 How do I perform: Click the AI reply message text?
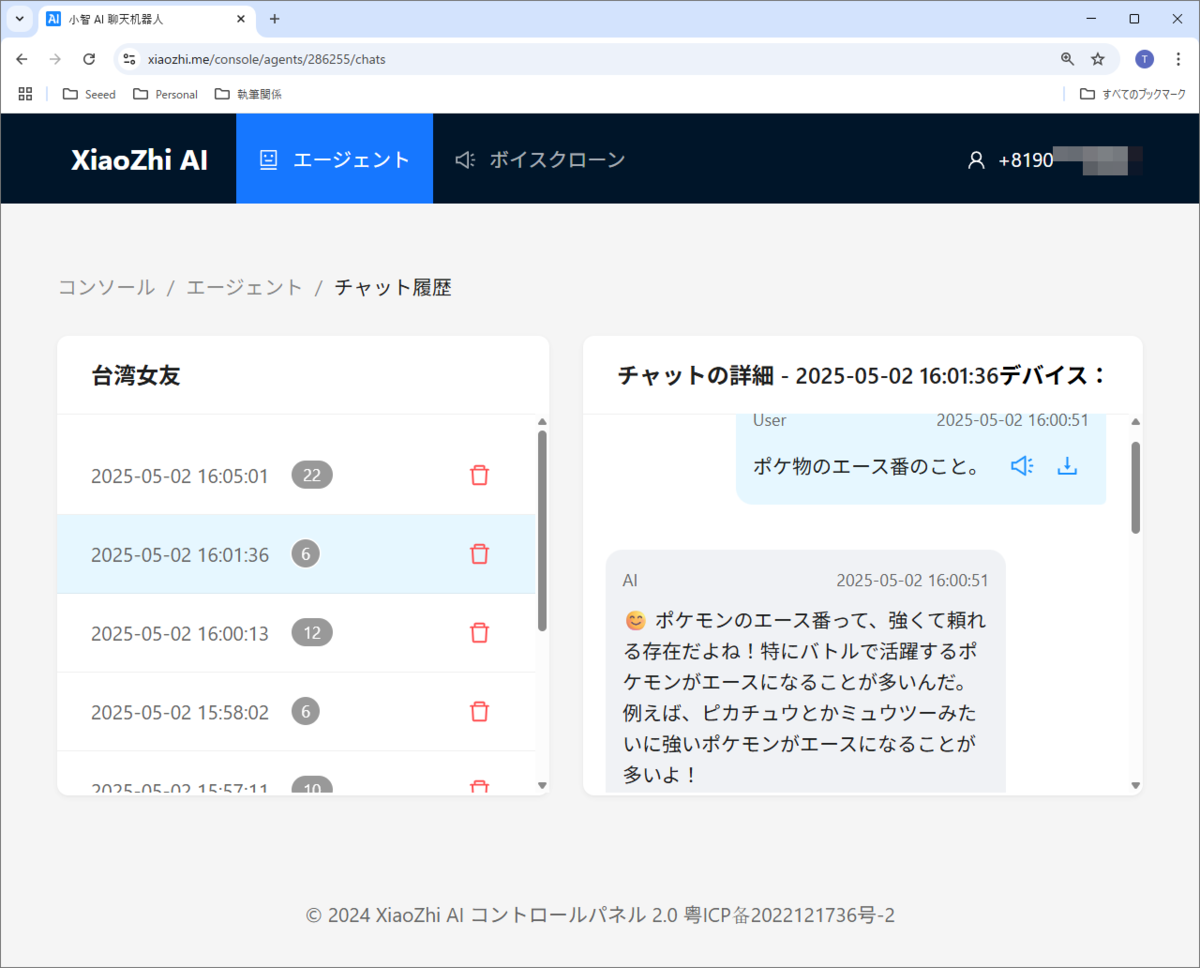point(806,697)
